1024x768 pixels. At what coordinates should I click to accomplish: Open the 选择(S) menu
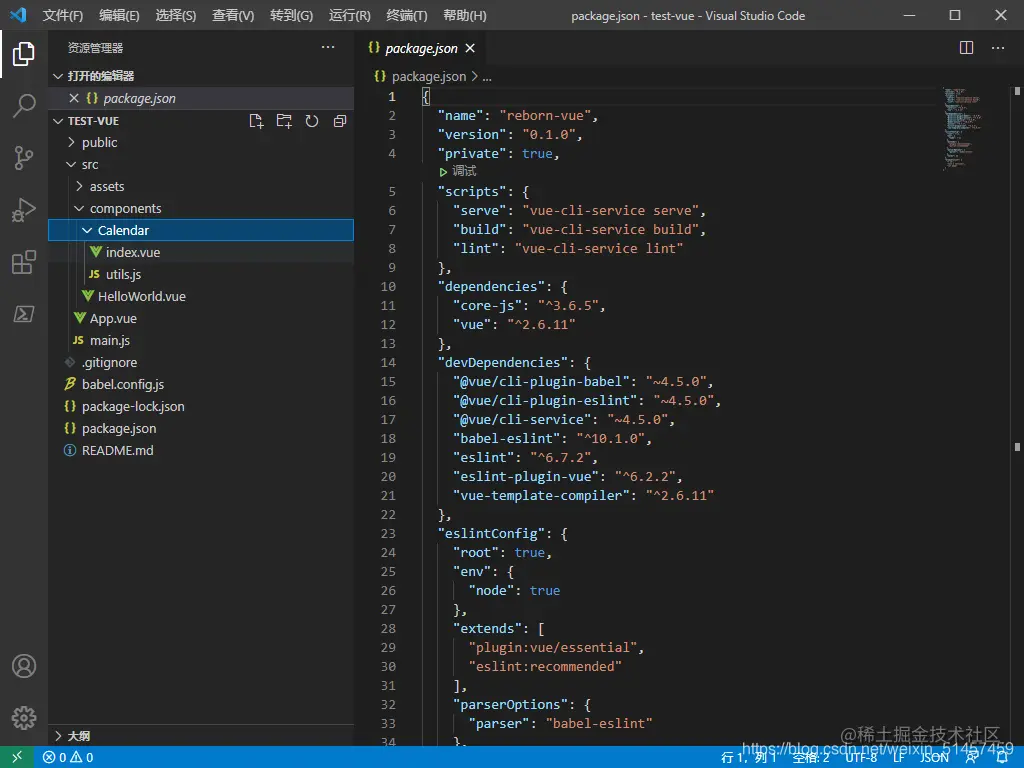[176, 15]
